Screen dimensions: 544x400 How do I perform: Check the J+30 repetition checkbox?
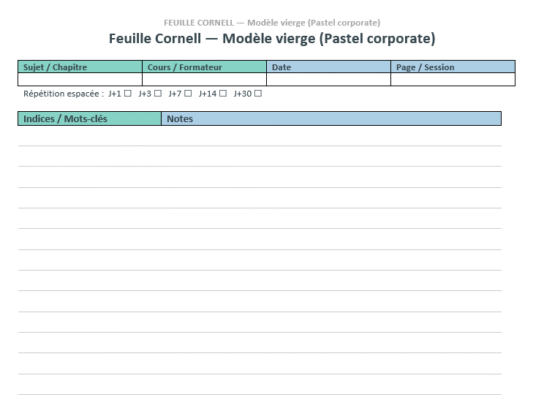(258, 94)
